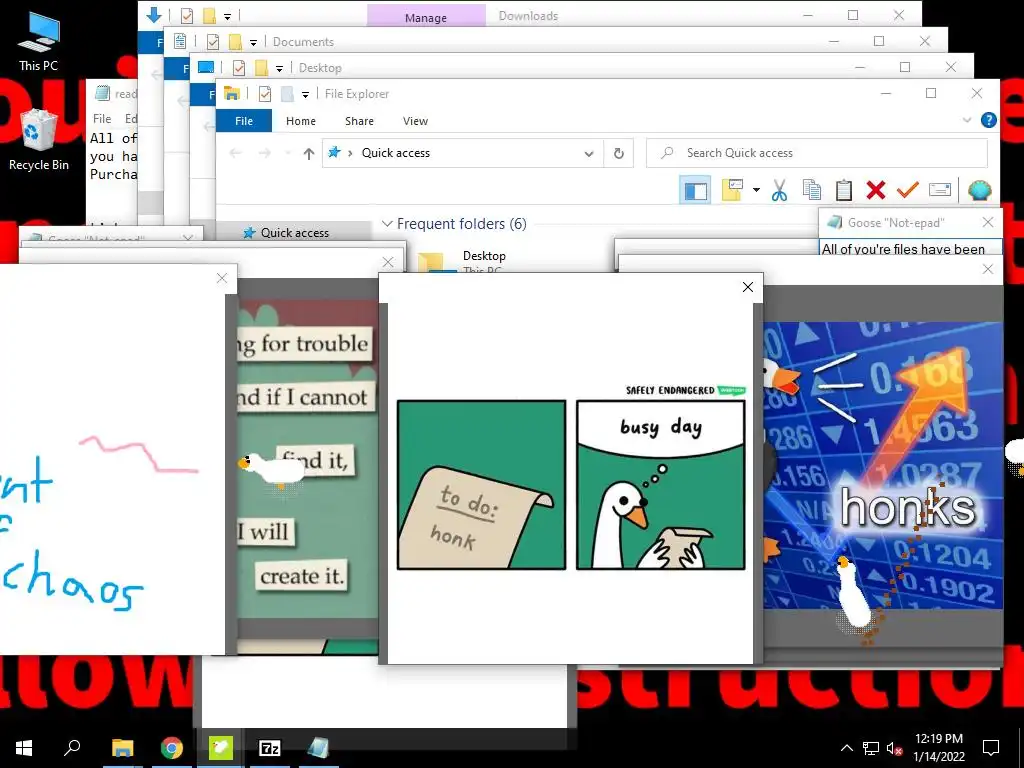The image size is (1024, 768).
Task: Toggle the navigation pane toolbar icon
Action: (696, 190)
